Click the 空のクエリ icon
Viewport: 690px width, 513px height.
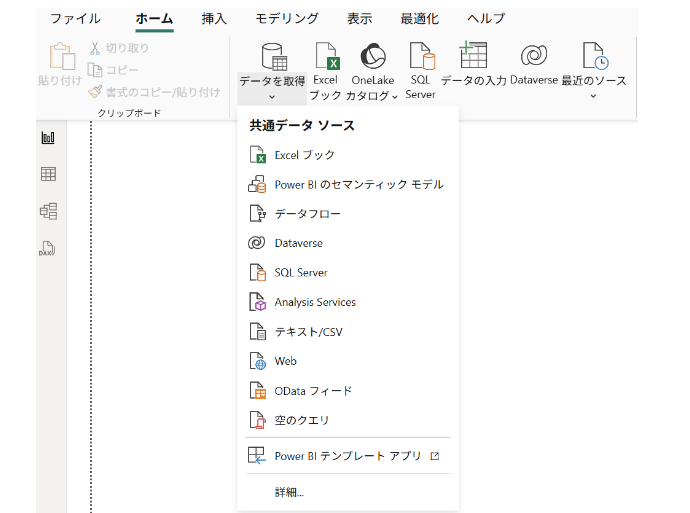[x=258, y=420]
